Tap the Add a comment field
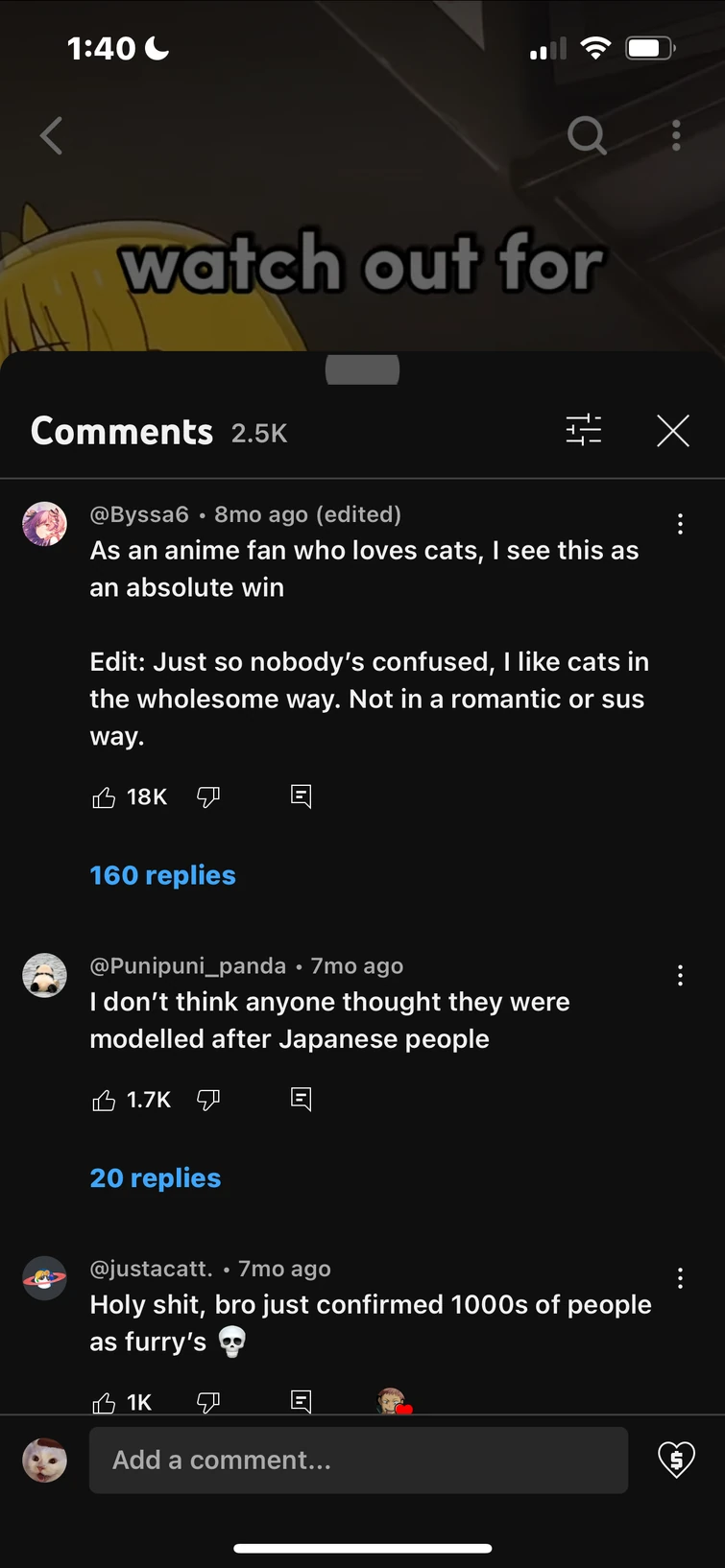 [x=358, y=1460]
